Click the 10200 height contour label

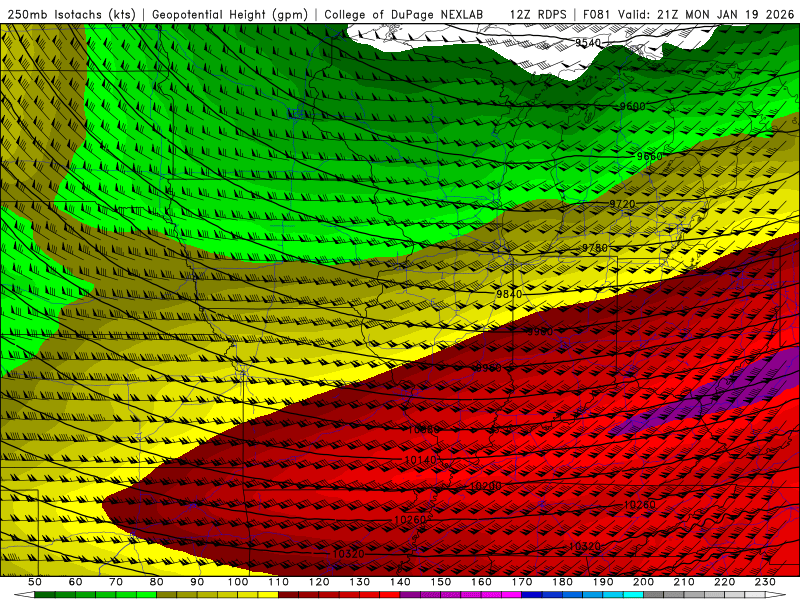click(x=485, y=486)
